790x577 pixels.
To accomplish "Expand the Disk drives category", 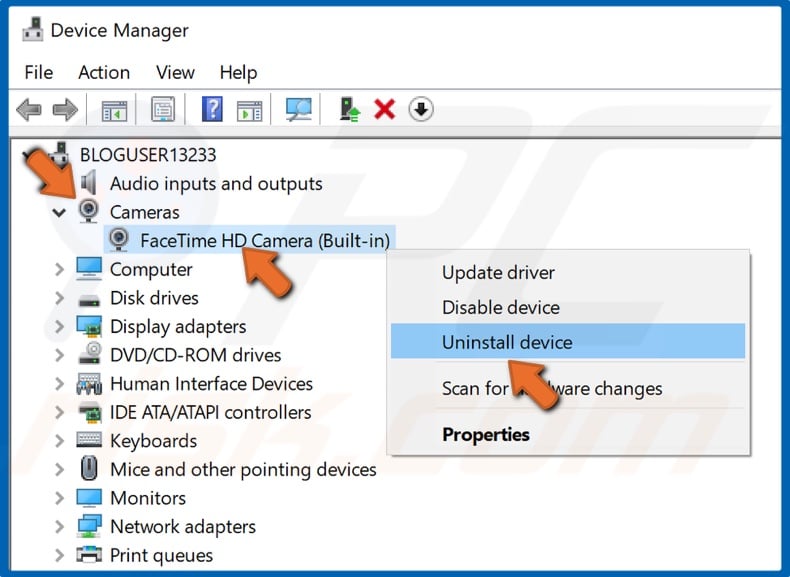I will pyautogui.click(x=59, y=298).
